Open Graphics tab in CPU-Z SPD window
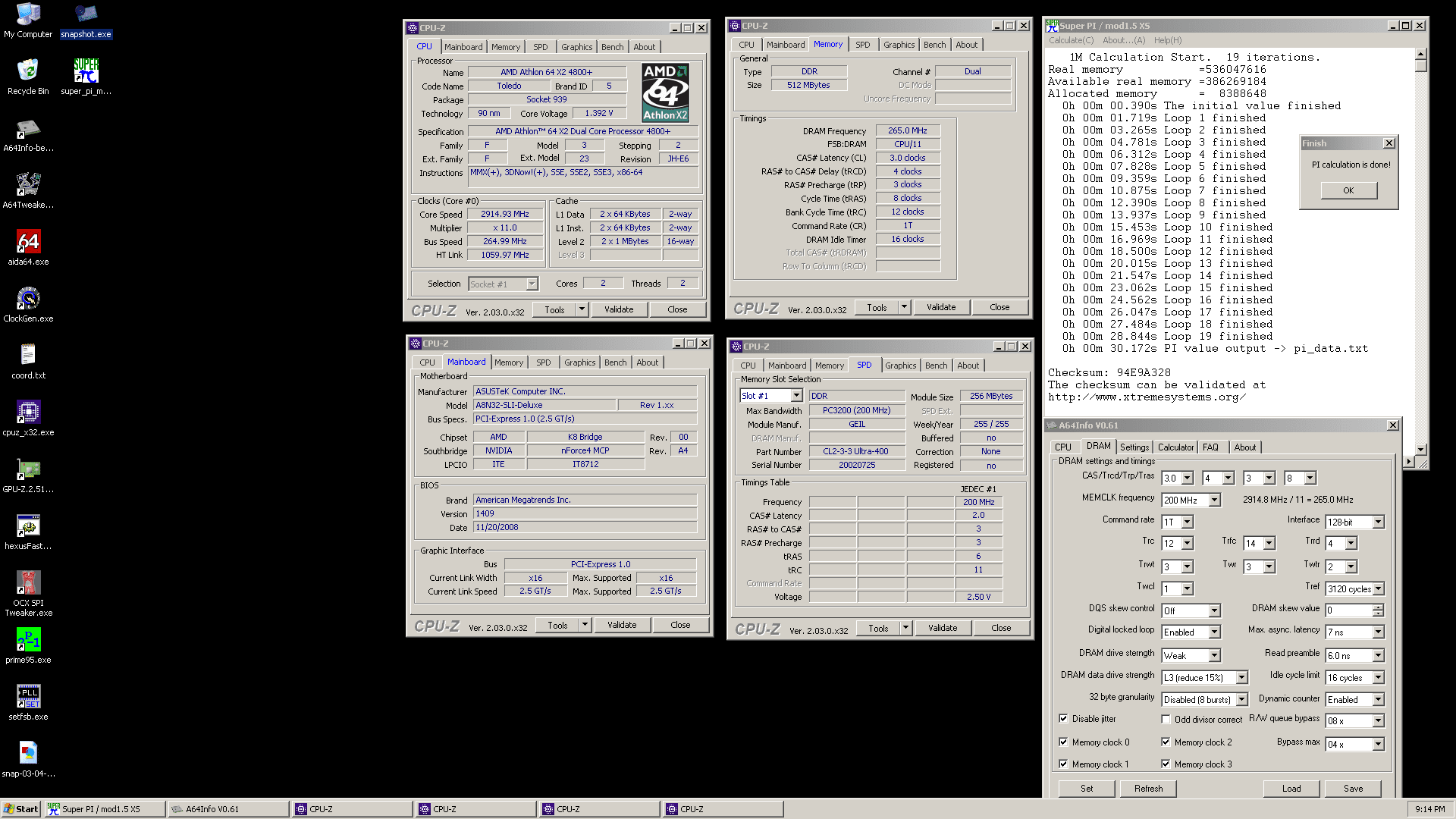The image size is (1456, 819). coord(900,366)
